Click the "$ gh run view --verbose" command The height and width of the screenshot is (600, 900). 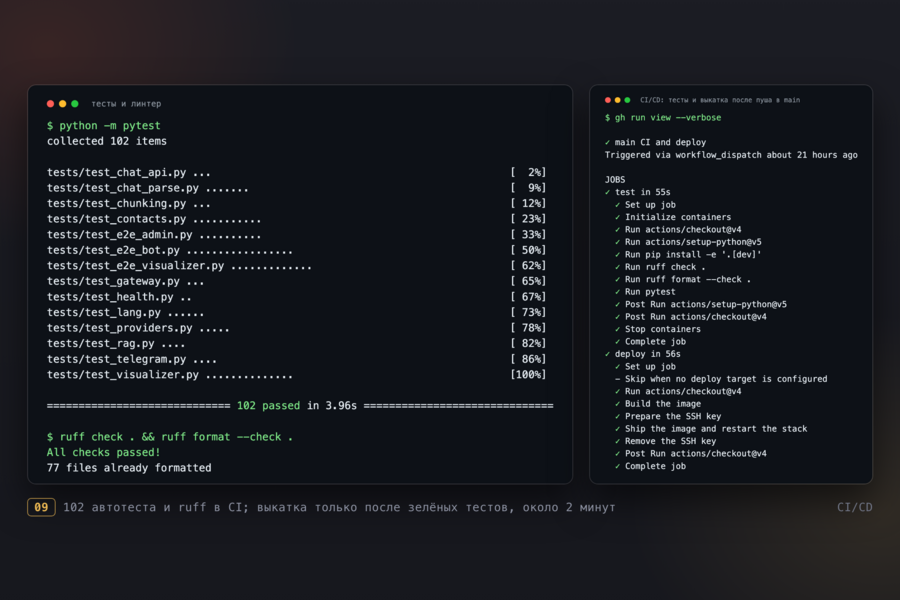coord(663,118)
